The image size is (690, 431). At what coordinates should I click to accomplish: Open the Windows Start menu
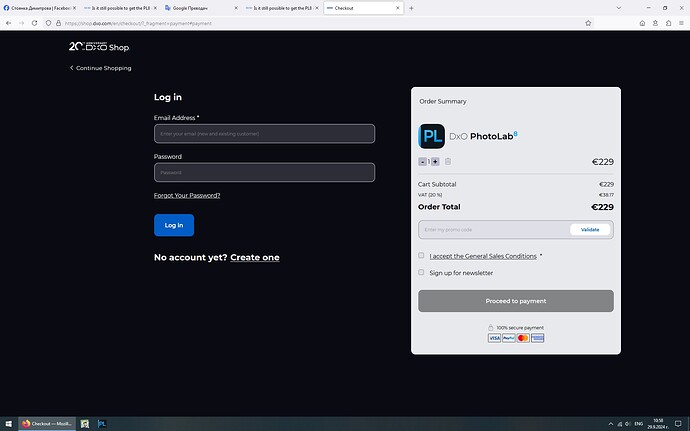tap(8, 424)
